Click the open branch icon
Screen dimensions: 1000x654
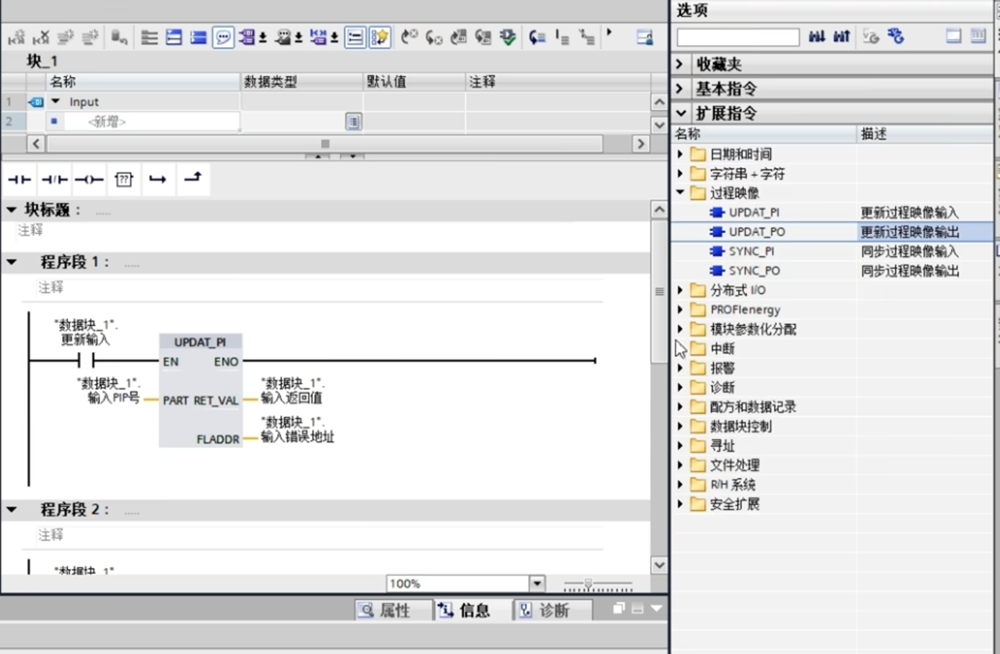coord(157,179)
